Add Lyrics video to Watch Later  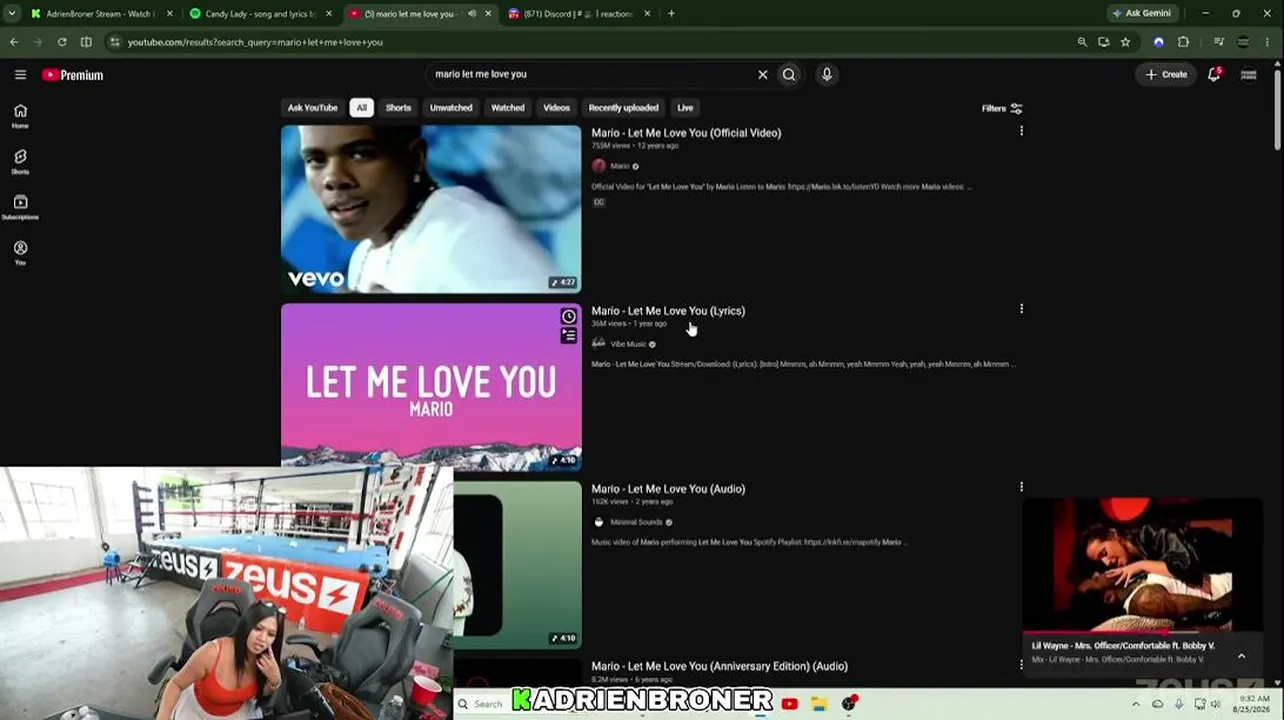[569, 317]
